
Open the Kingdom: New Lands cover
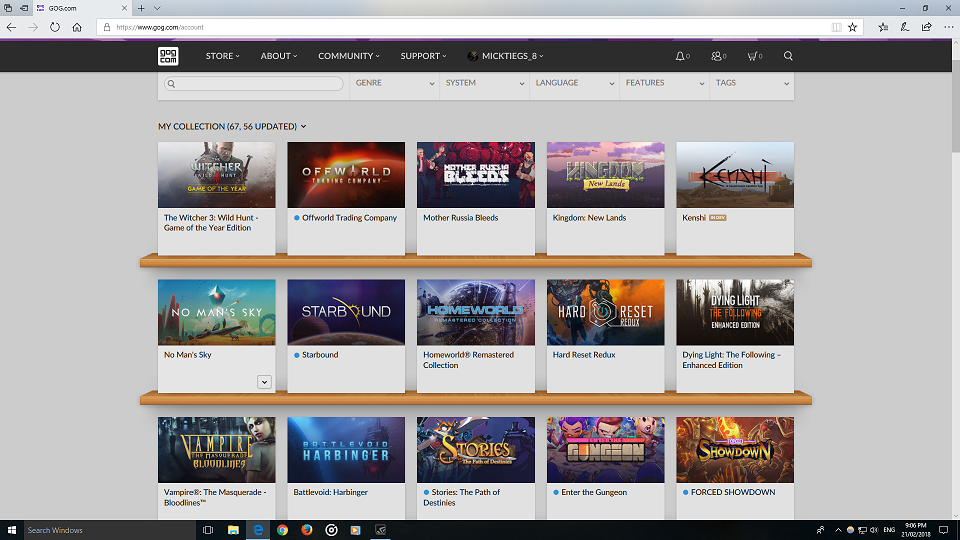coord(606,174)
